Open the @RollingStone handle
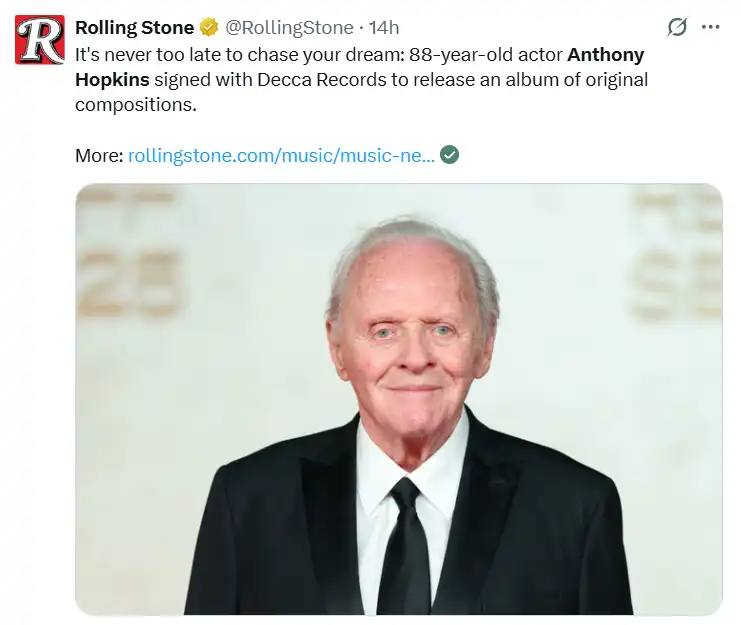The width and height of the screenshot is (741, 625). (x=289, y=28)
